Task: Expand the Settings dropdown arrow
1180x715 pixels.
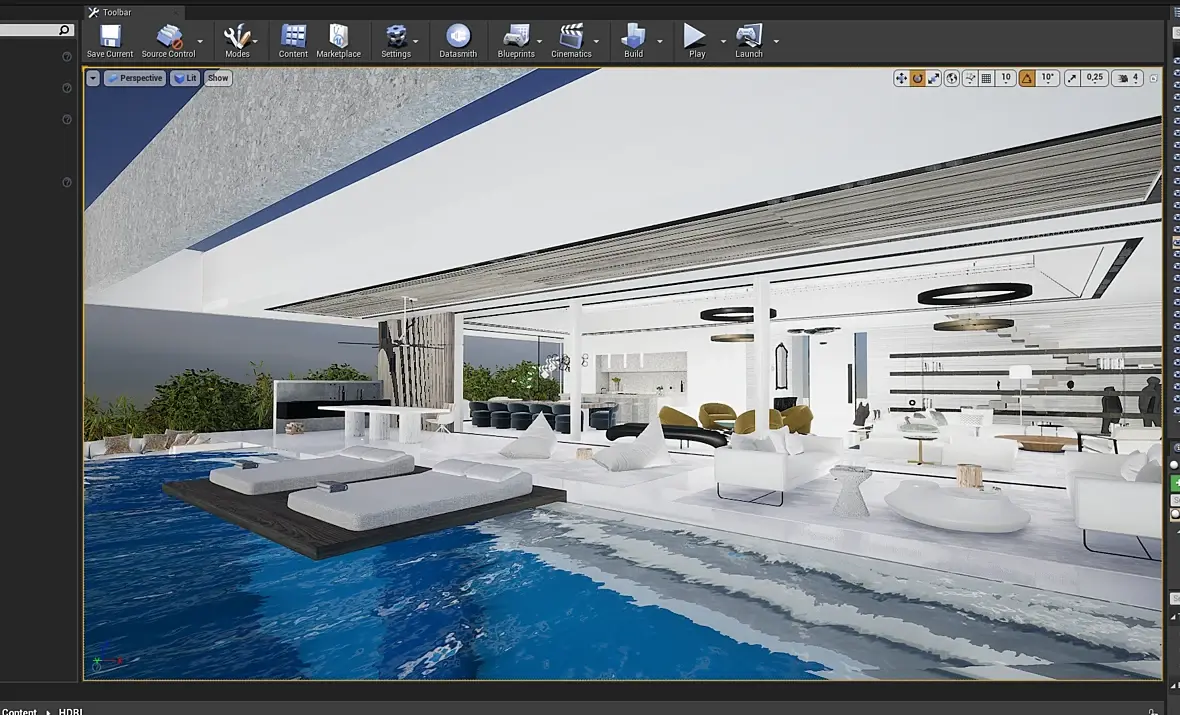Action: coord(415,41)
